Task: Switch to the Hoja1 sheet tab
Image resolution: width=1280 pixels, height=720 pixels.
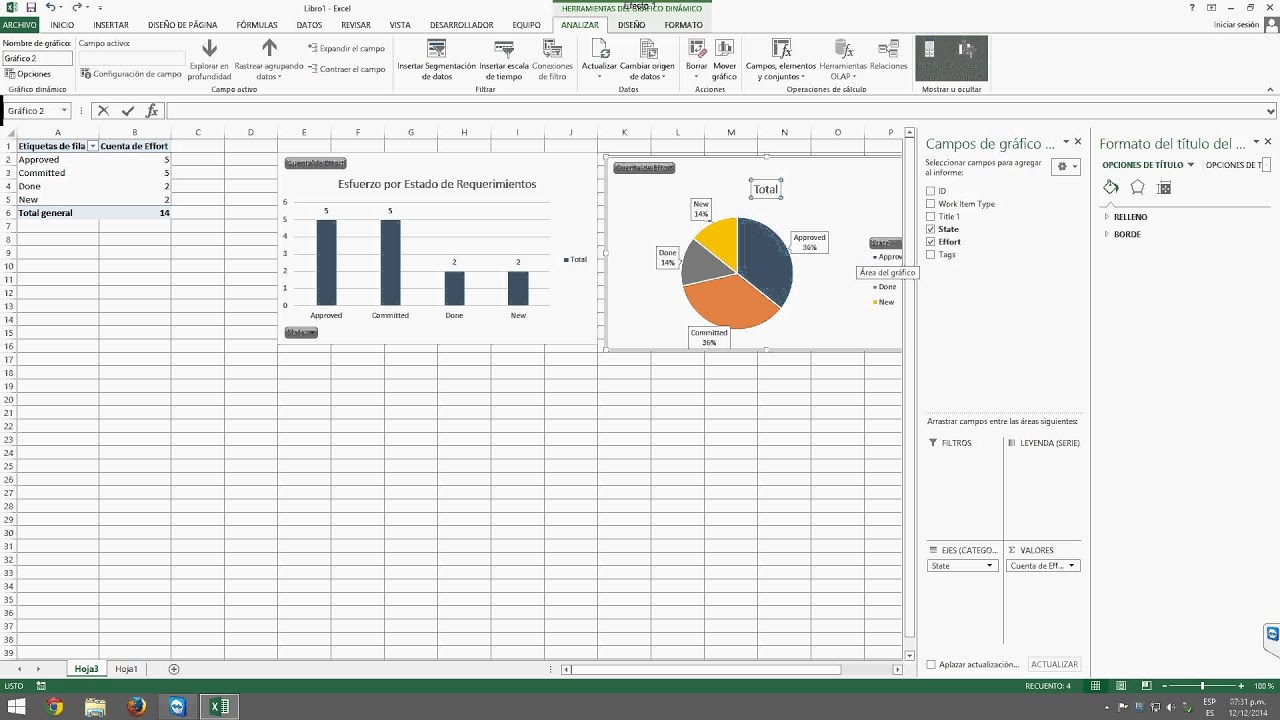Action: tap(126, 669)
